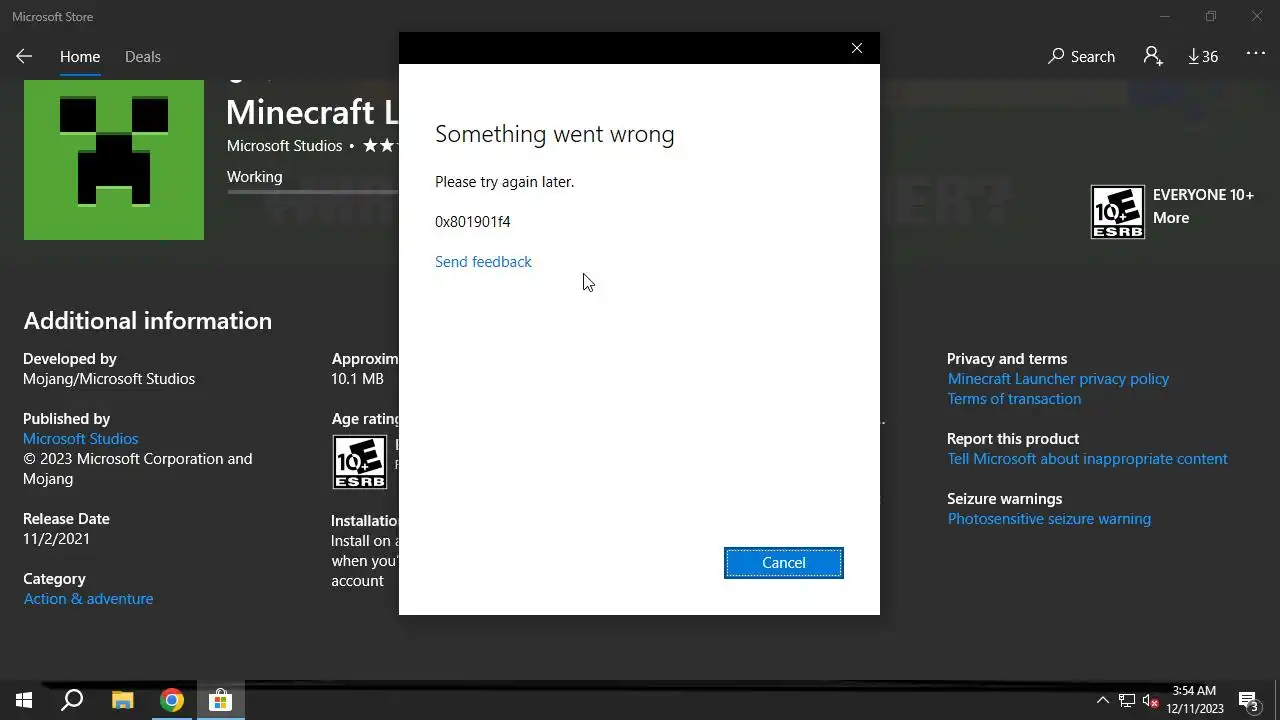The height and width of the screenshot is (720, 1280).
Task: Show hidden system tray icons
Action: tap(1103, 701)
